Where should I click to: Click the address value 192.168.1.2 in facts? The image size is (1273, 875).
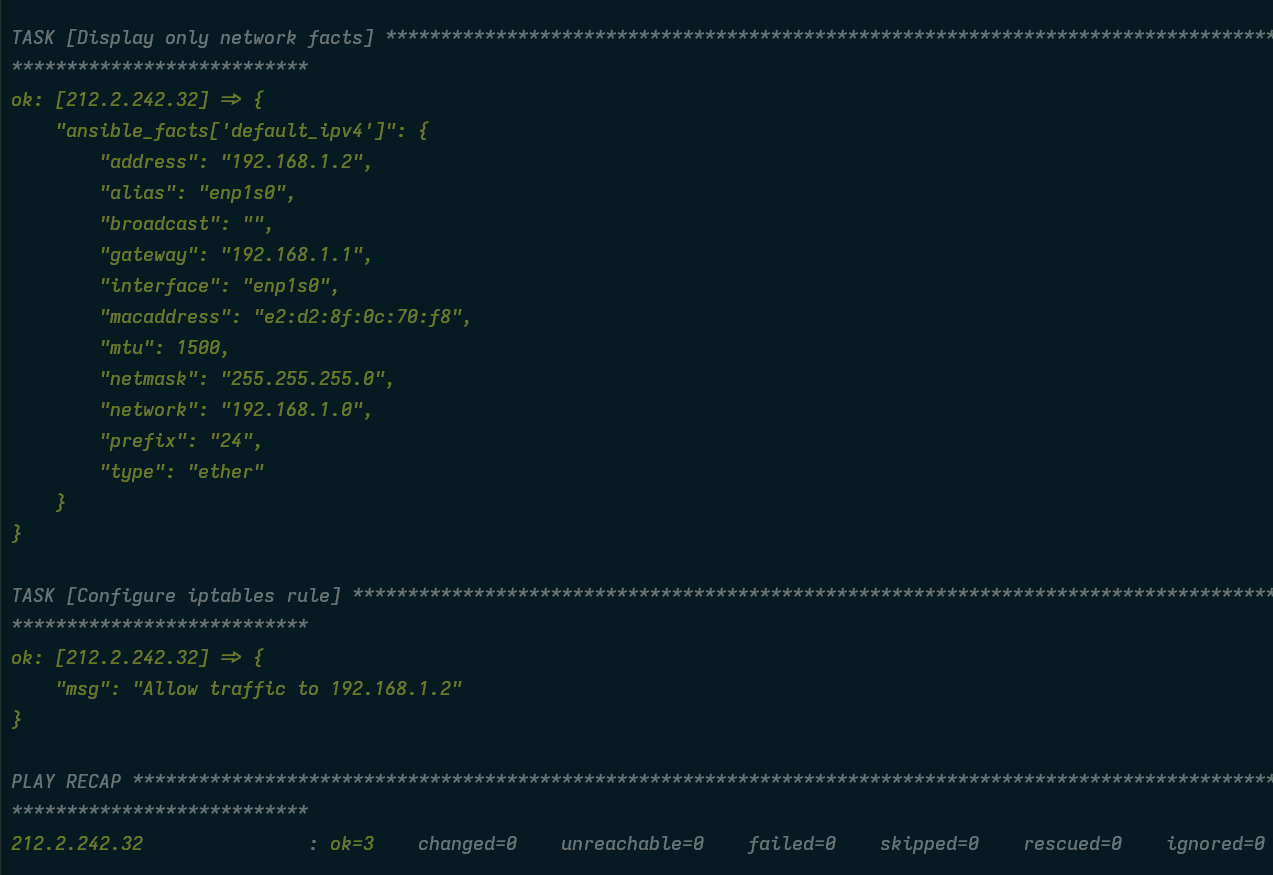(x=292, y=162)
